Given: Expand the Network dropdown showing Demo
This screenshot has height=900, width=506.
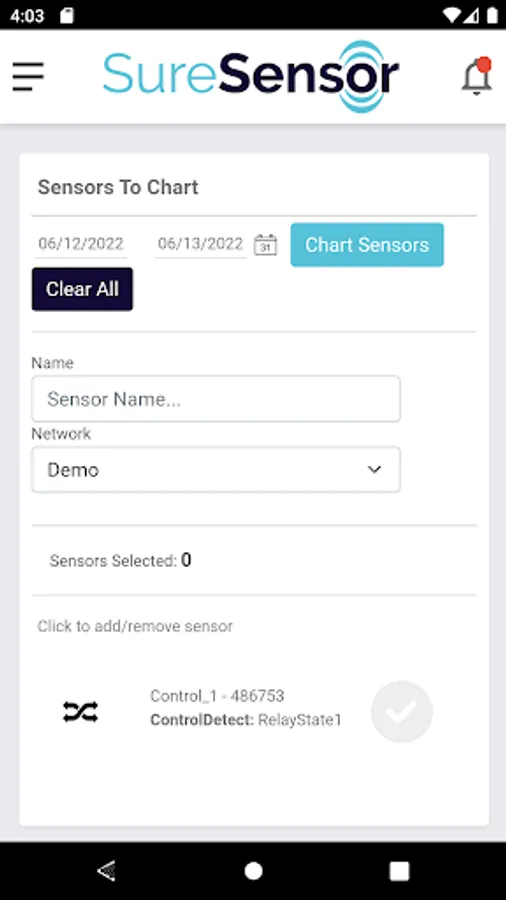Looking at the screenshot, I should (216, 470).
